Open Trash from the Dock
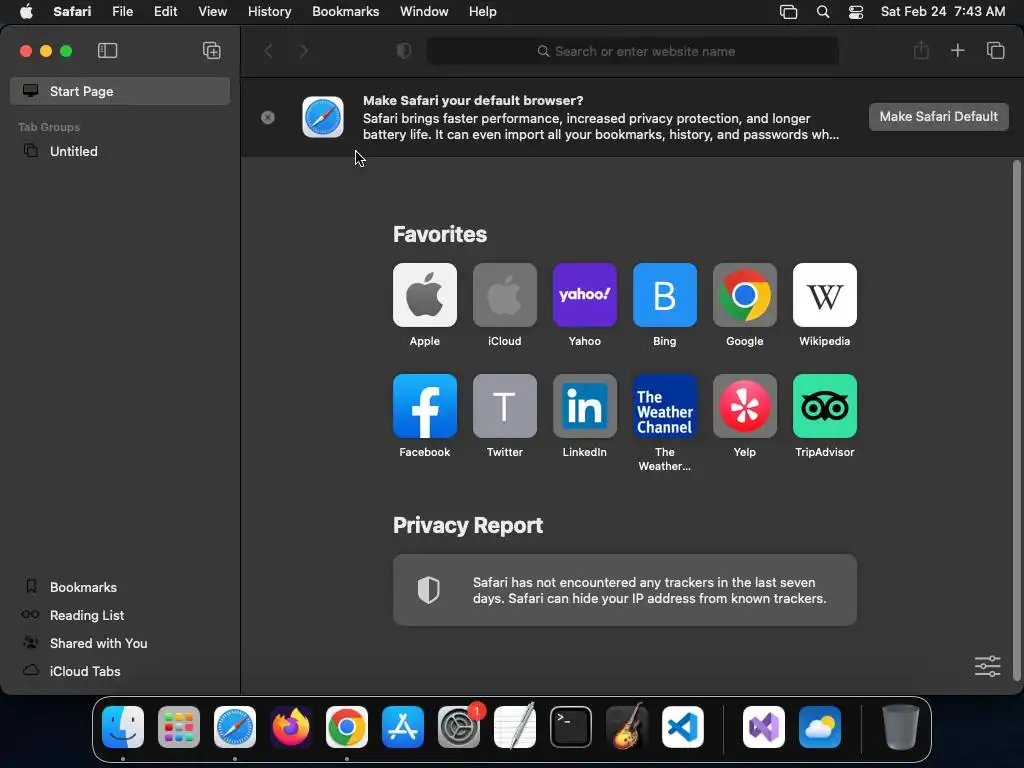The height and width of the screenshot is (768, 1024). [x=901, y=727]
